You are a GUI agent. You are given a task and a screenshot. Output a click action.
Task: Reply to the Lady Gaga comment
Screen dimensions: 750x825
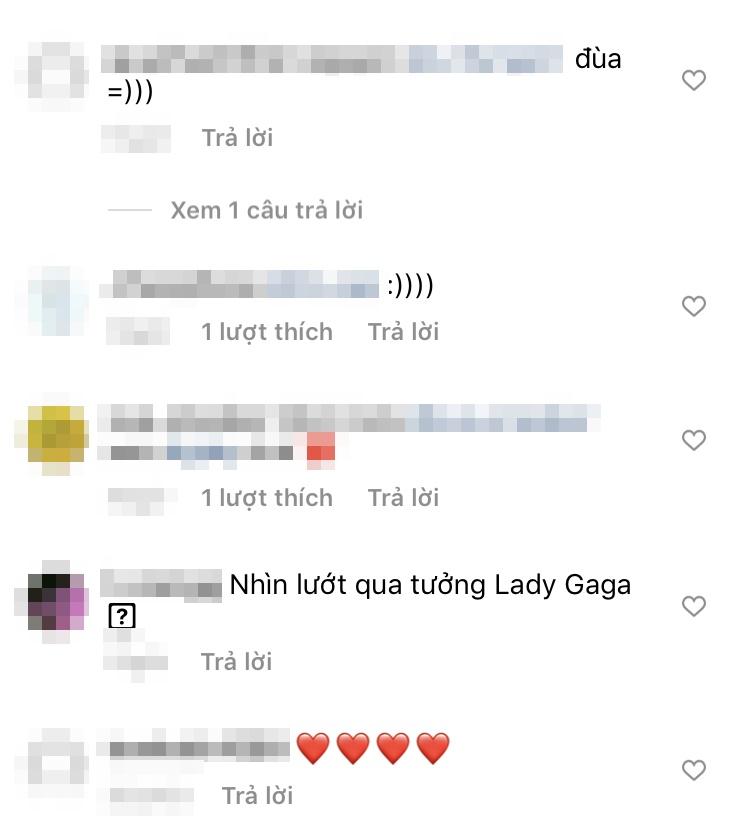click(x=236, y=661)
